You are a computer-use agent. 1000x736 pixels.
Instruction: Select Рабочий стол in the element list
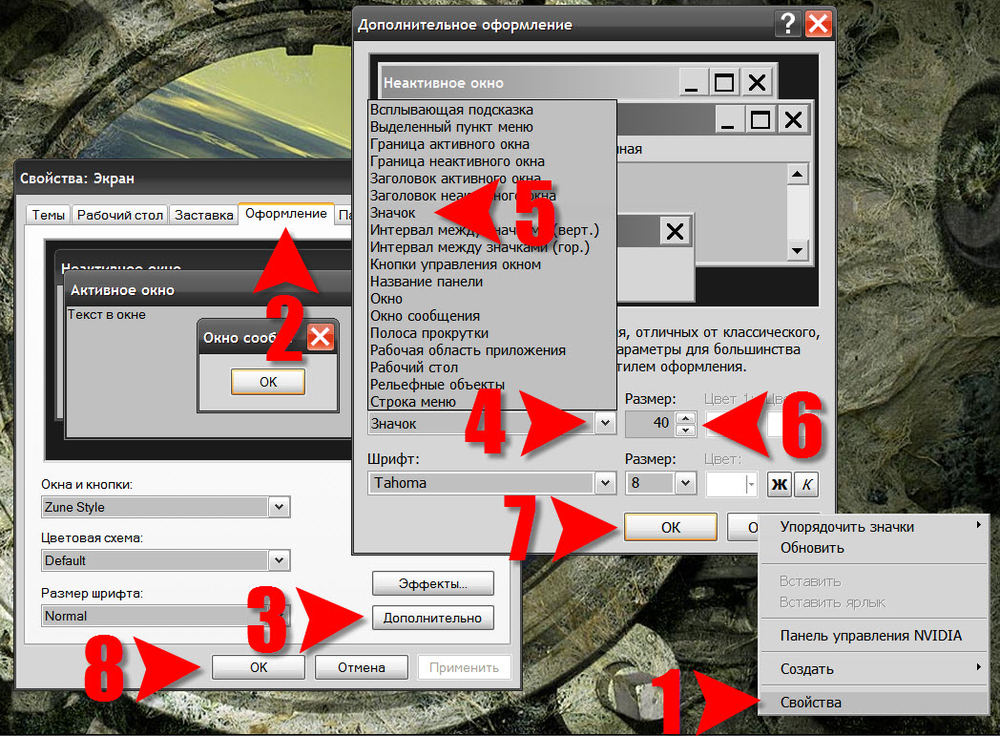[x=492, y=367]
